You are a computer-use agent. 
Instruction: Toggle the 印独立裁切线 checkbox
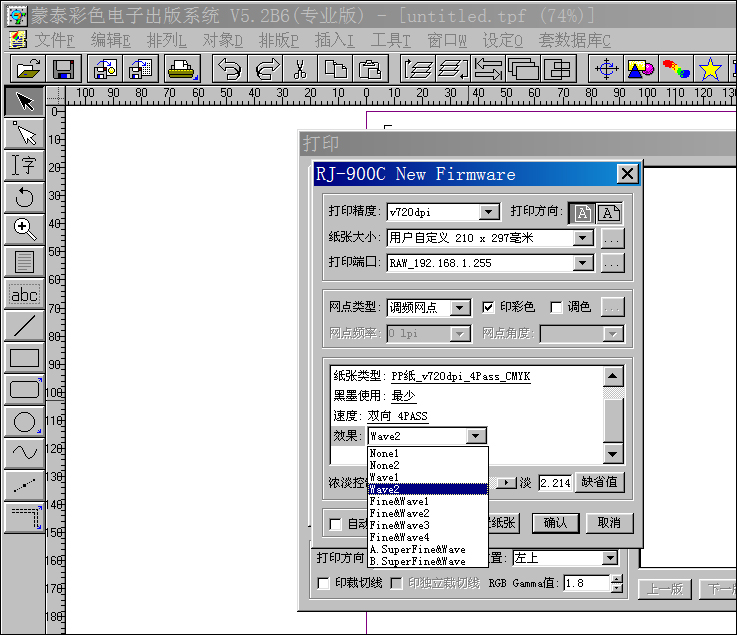397,583
